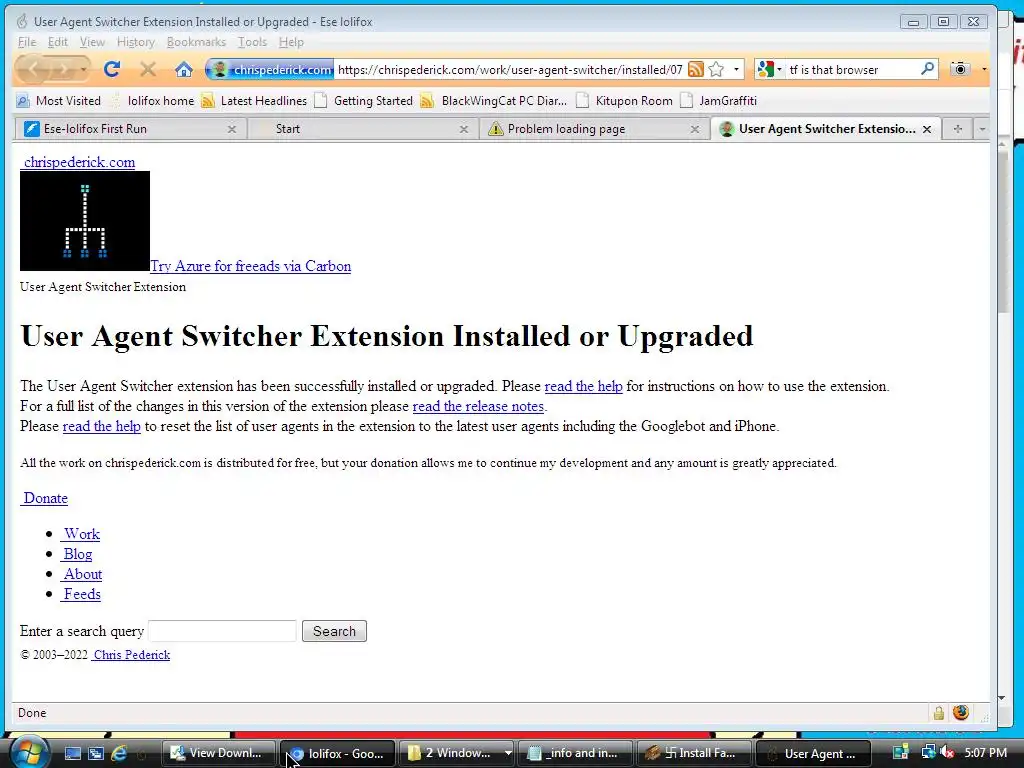Go to the Home page icon
This screenshot has width=1024, height=768.
184,69
